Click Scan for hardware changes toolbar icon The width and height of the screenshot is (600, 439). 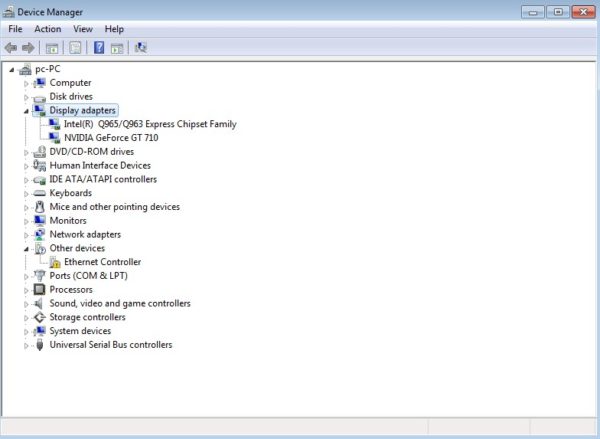[141, 47]
